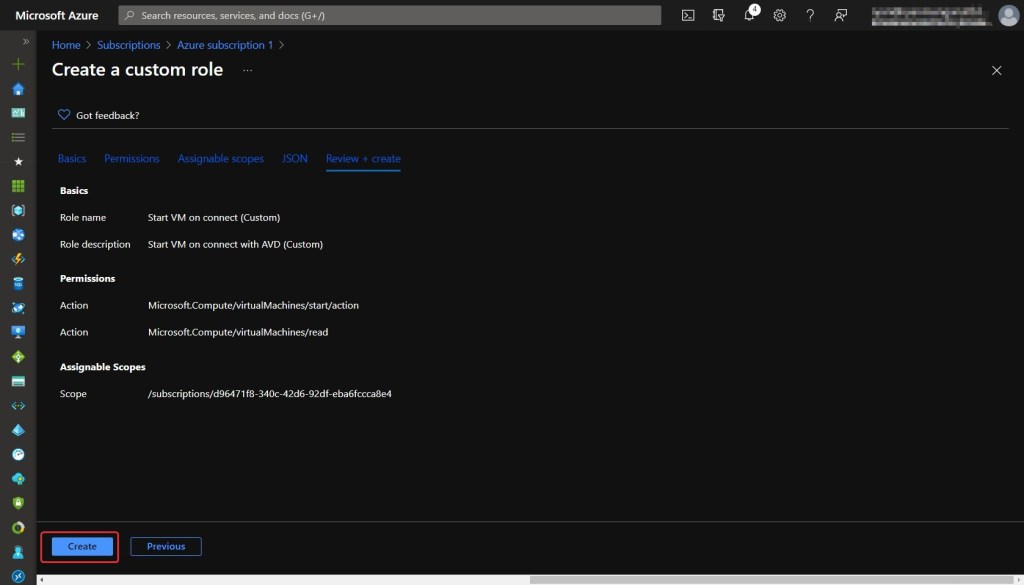Screen dimensions: 1024x585
Task: Open Cloud Shell from the top bar
Action: [x=688, y=16]
